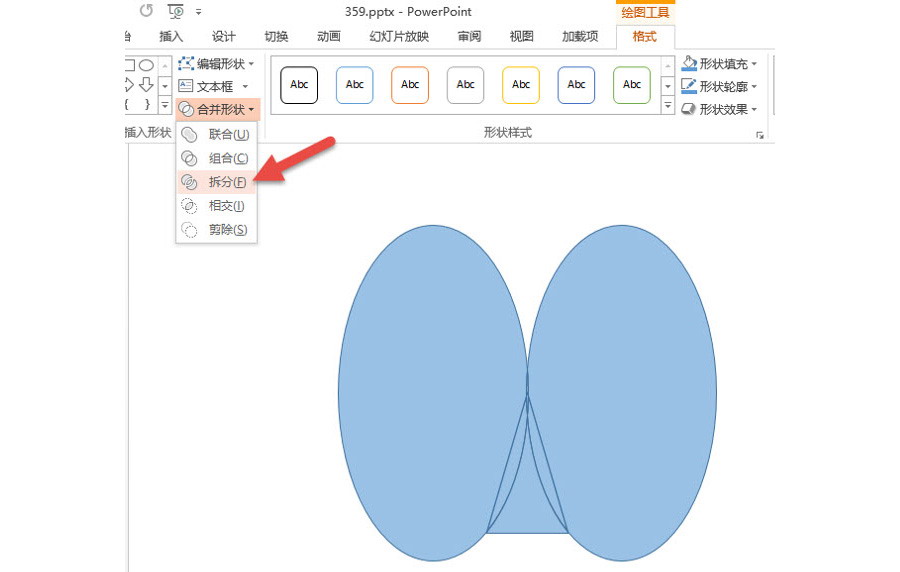
Task: Apply the orange outline Abc style
Action: tap(410, 85)
